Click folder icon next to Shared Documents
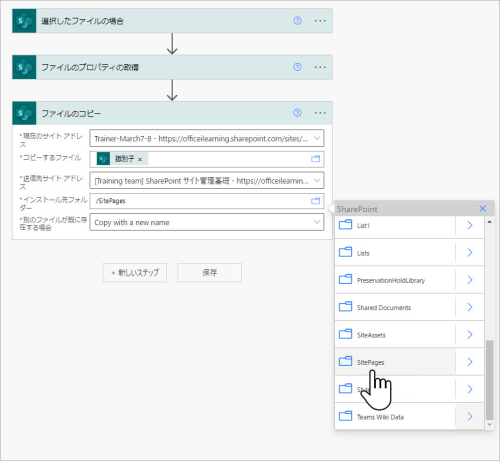This screenshot has width=500, height=461. [345, 306]
